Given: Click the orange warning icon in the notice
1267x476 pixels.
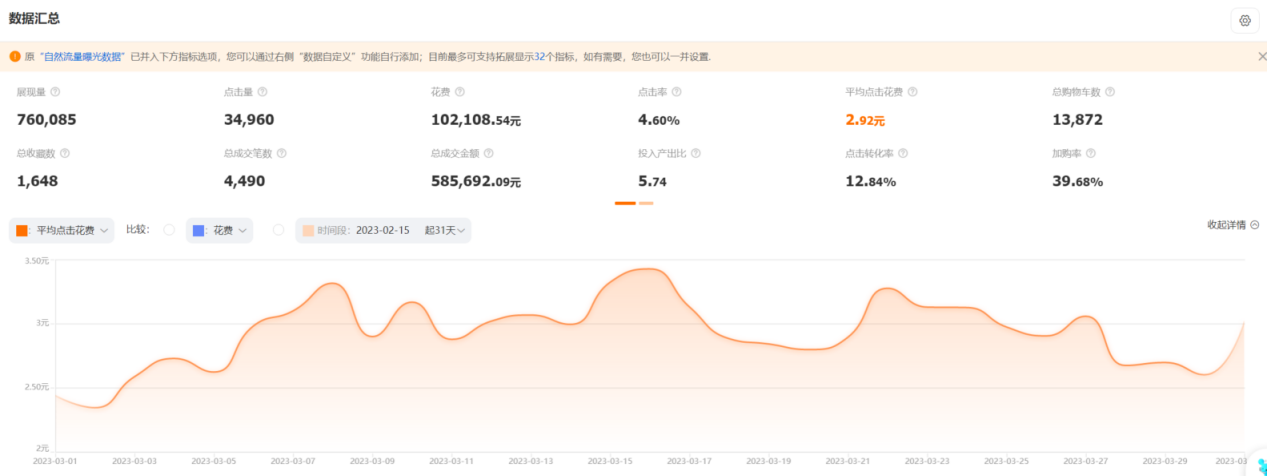Looking at the screenshot, I should coord(15,57).
